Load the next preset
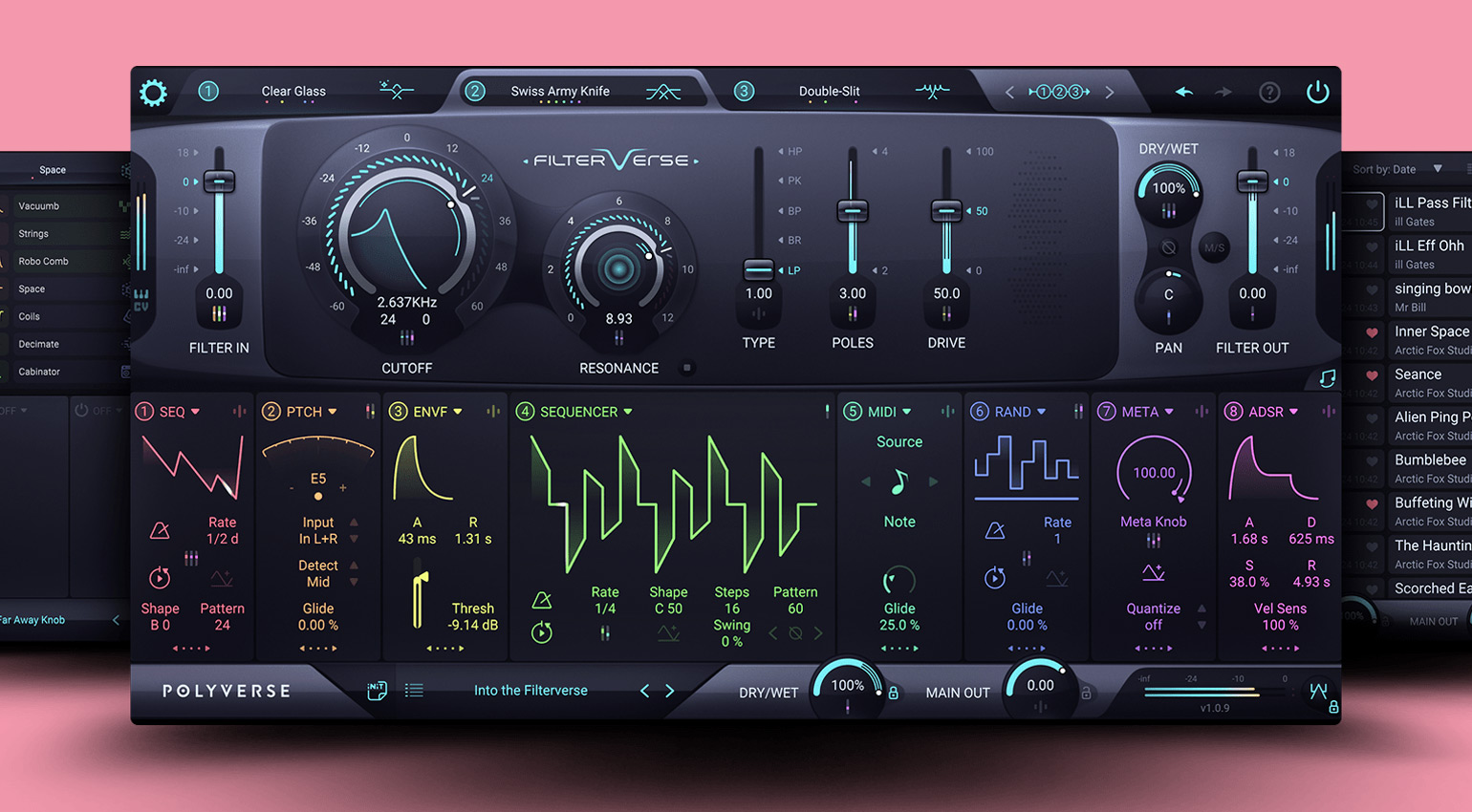1472x812 pixels. (x=669, y=691)
